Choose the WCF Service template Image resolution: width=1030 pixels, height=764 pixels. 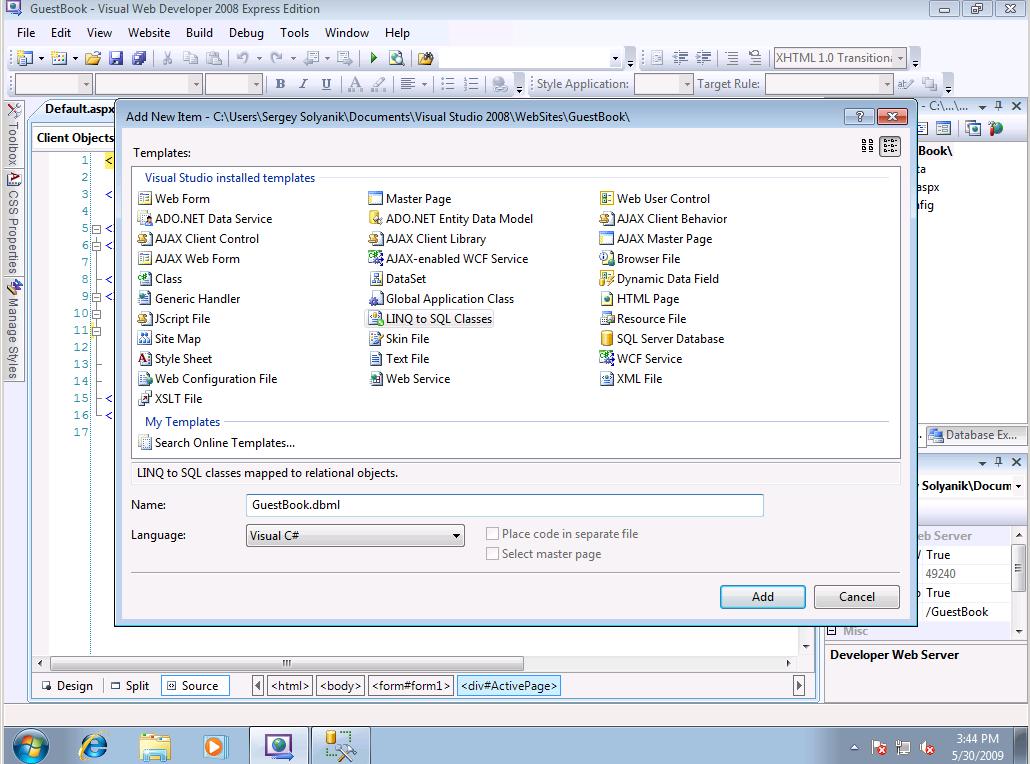click(640, 359)
